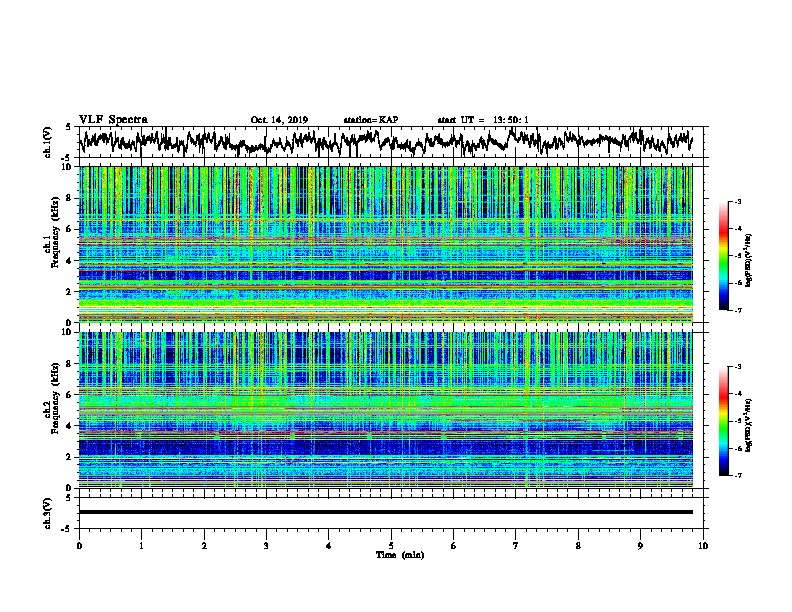The image size is (792, 612).
Task: Click the "VLF Spectra" plot title
Action: [x=113, y=120]
